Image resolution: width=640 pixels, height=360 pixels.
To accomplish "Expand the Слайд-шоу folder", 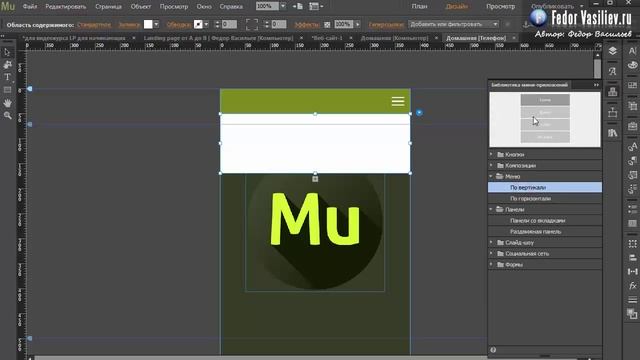I will pyautogui.click(x=491, y=242).
